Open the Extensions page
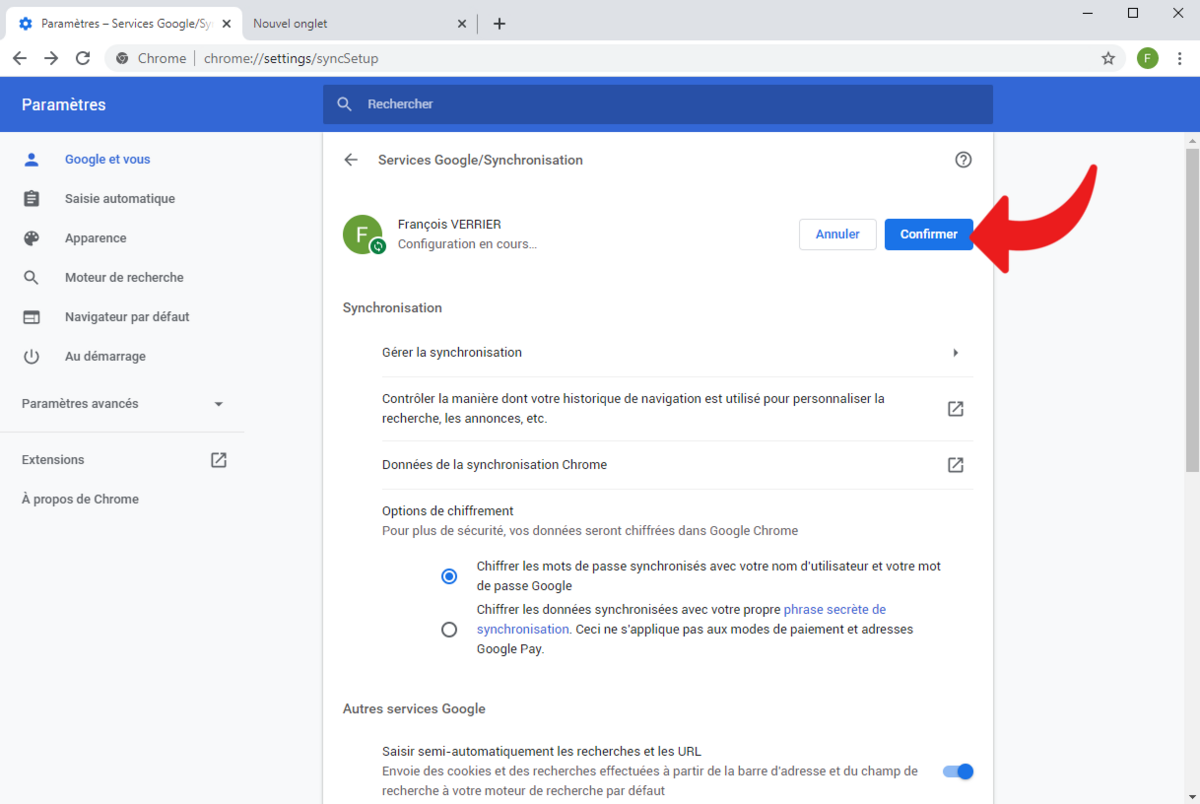 pyautogui.click(x=53, y=460)
